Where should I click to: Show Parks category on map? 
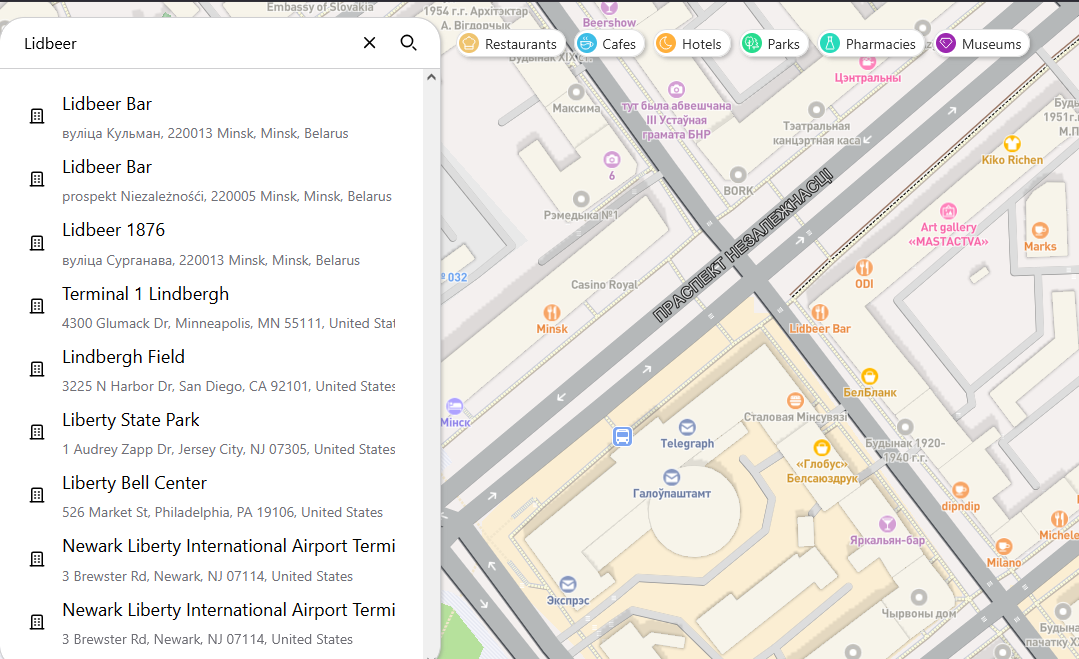[x=772, y=44]
